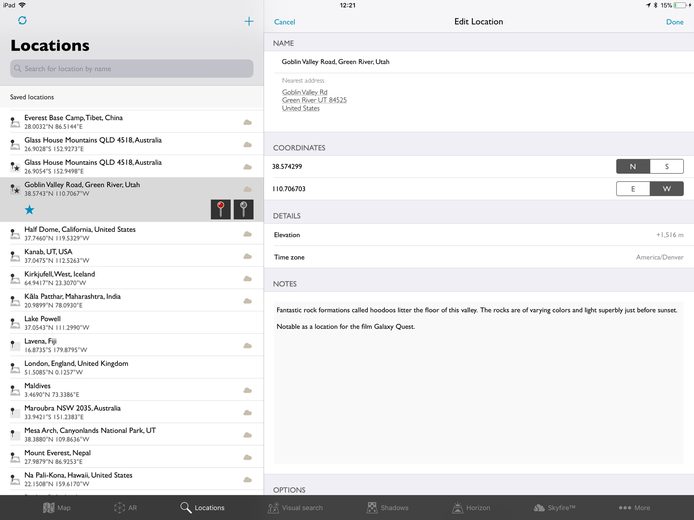Add a new location with plus icon

[249, 21]
